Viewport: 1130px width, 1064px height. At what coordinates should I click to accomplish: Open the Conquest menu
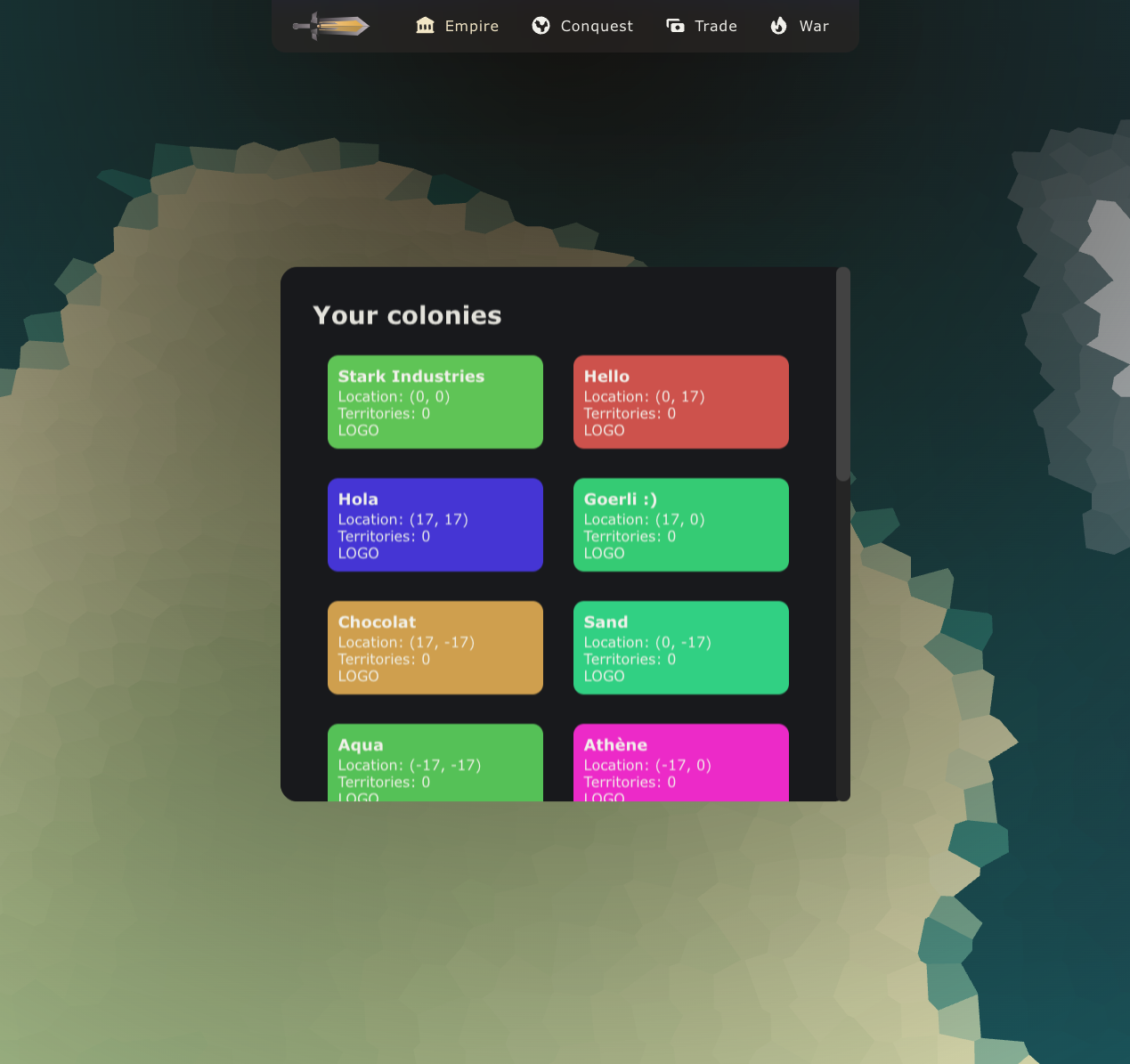(582, 26)
